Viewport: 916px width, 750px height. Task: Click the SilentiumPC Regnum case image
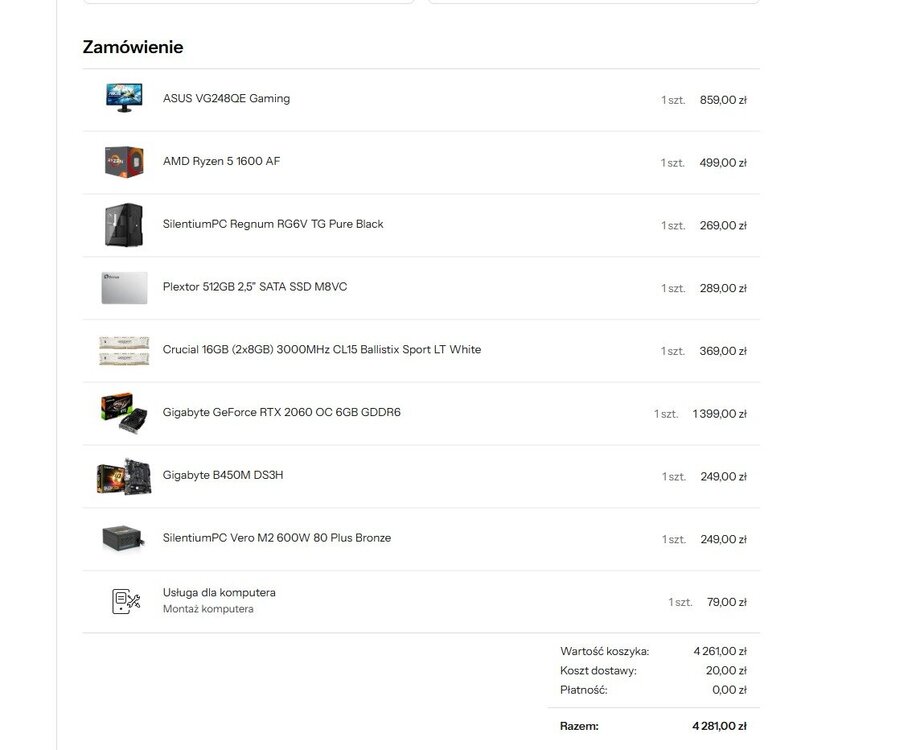click(x=124, y=225)
